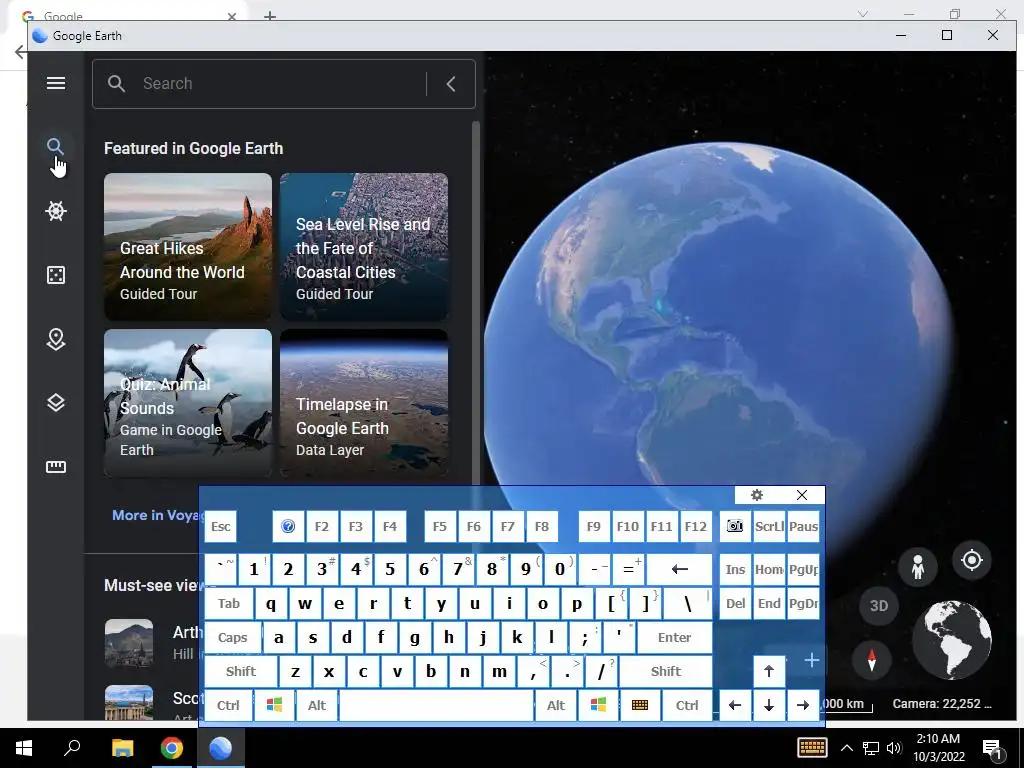
Task: Select the Measure ruler tool
Action: tap(56, 466)
